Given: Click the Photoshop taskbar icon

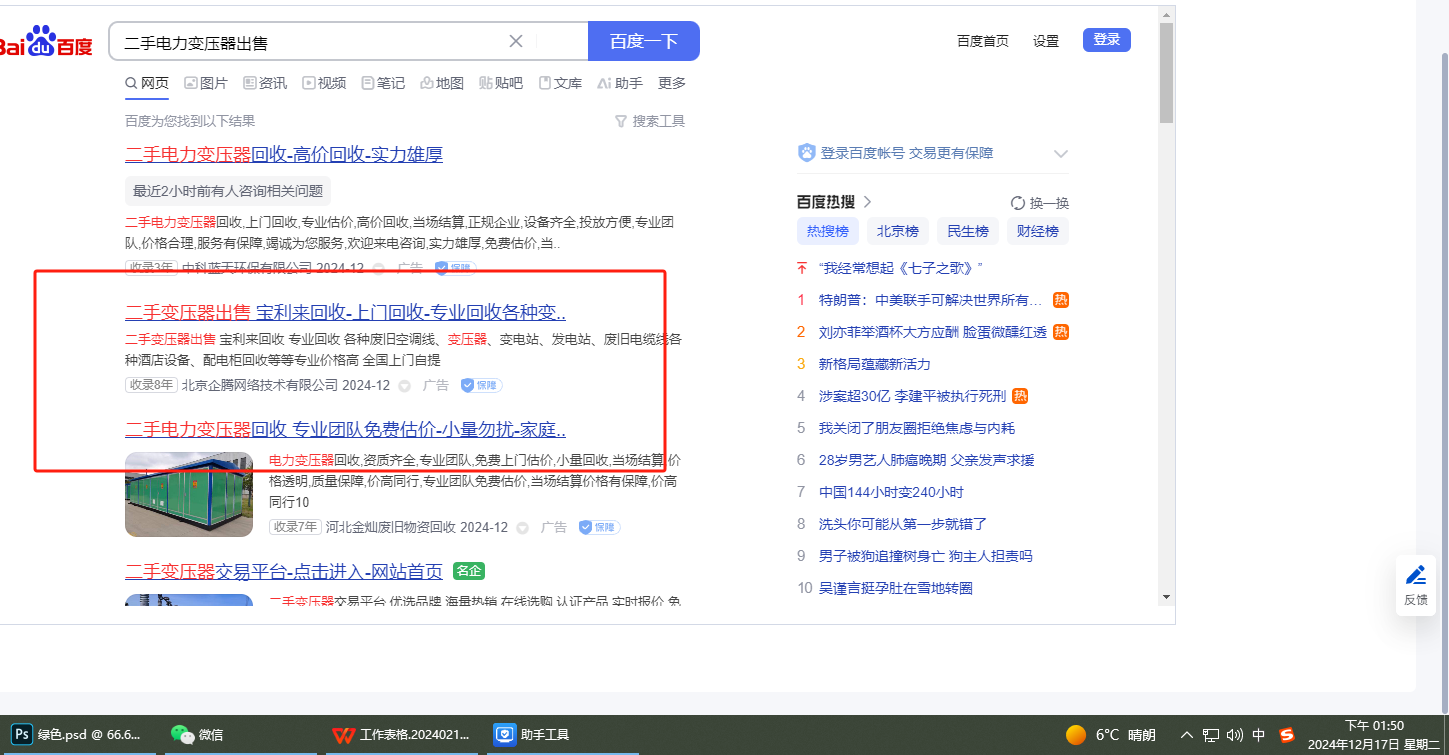Looking at the screenshot, I should pos(20,735).
